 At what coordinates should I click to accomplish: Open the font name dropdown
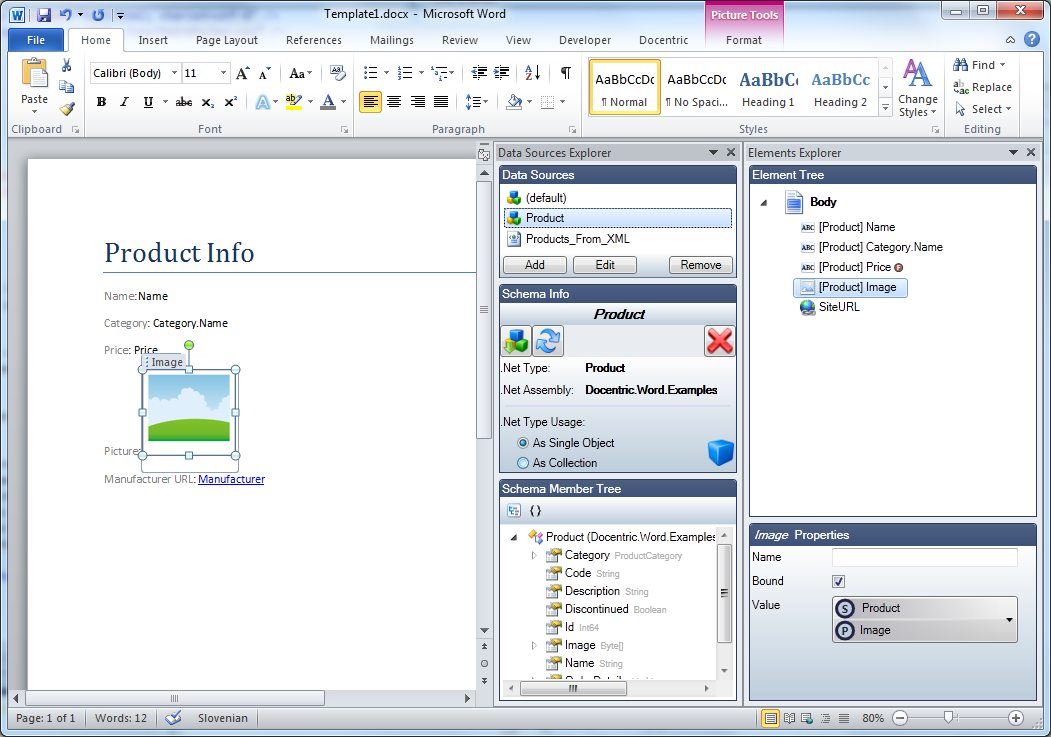click(174, 73)
